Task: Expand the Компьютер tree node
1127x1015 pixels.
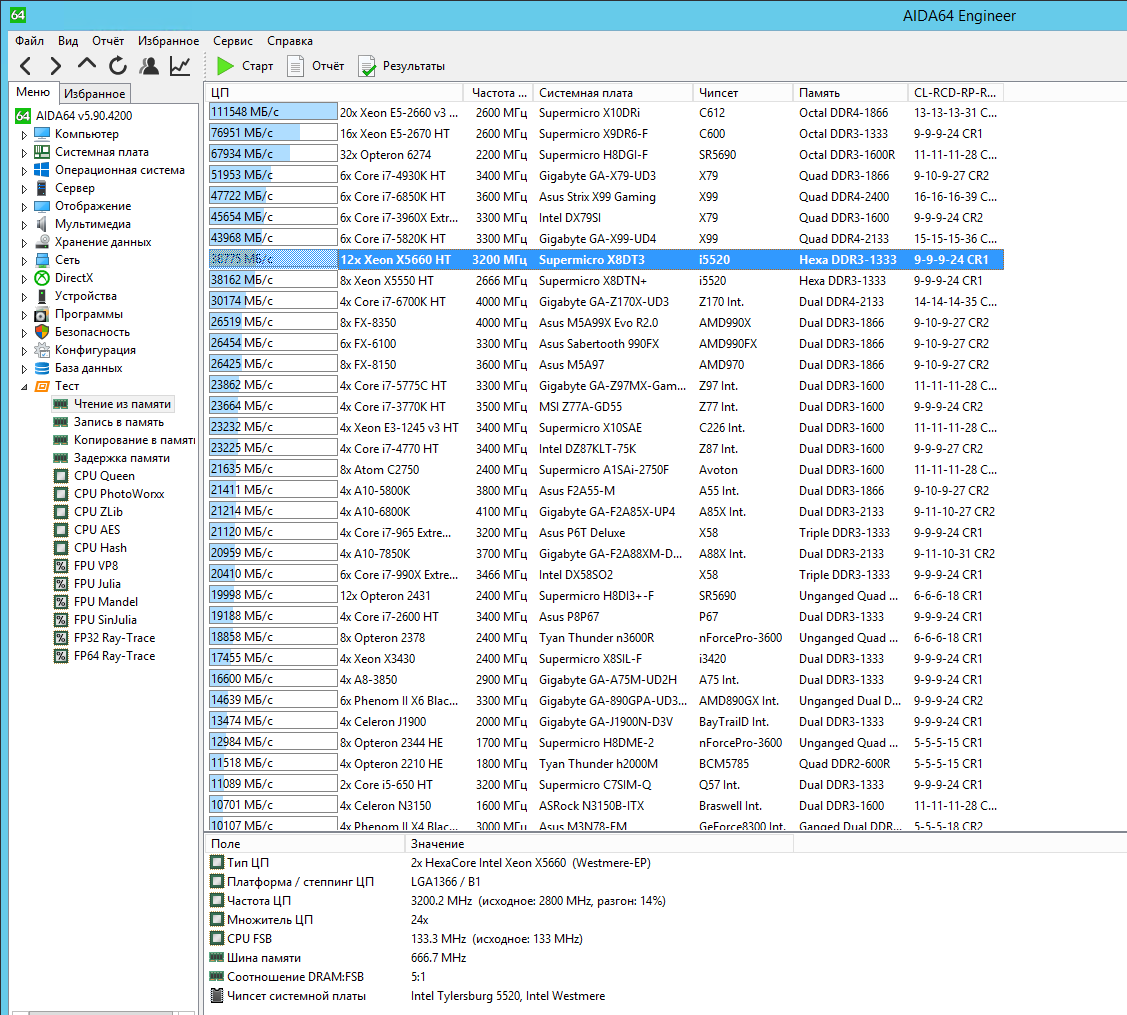Action: [24, 134]
